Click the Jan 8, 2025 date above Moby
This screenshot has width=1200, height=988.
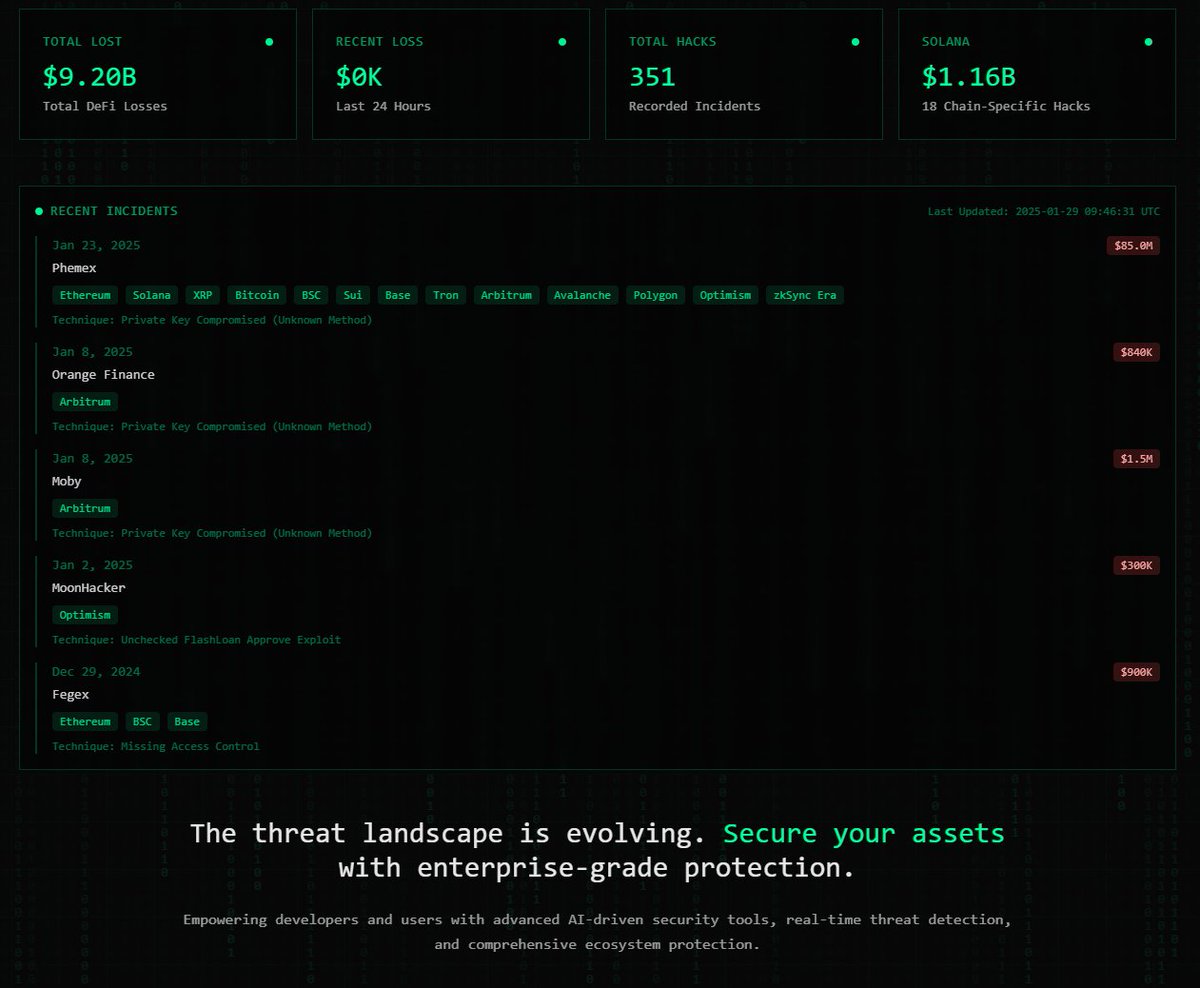click(92, 459)
